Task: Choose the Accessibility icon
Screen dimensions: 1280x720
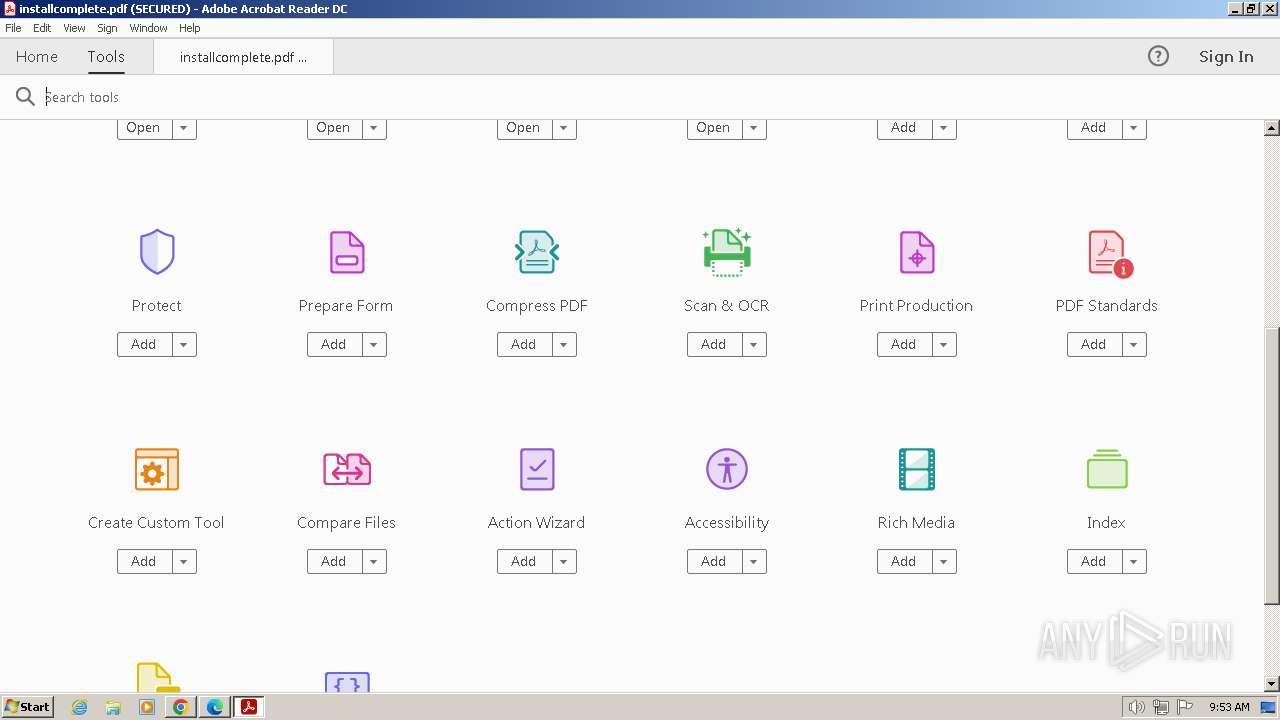Action: (x=727, y=469)
